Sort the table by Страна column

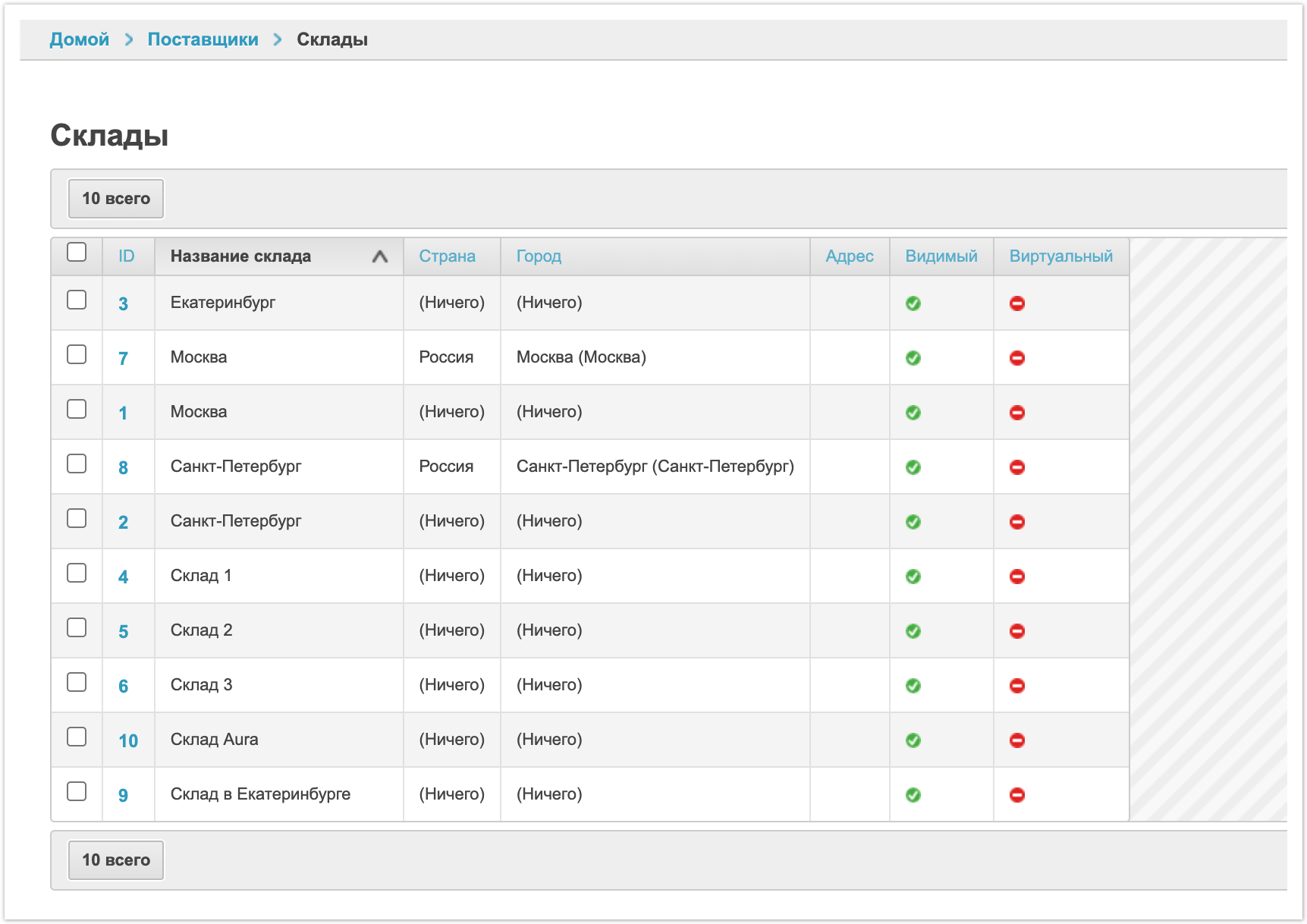[447, 256]
